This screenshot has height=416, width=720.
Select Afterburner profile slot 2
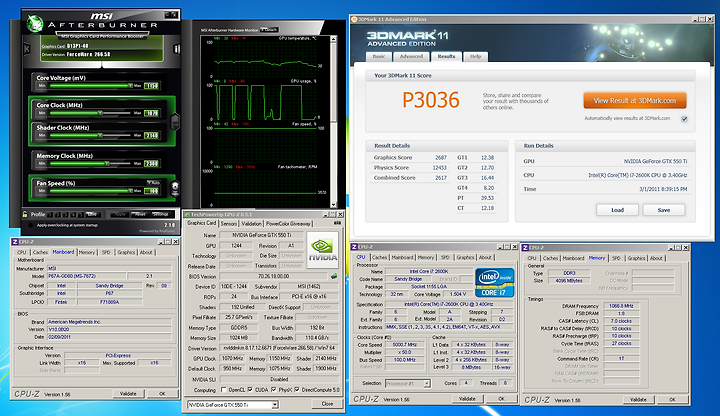click(58, 214)
